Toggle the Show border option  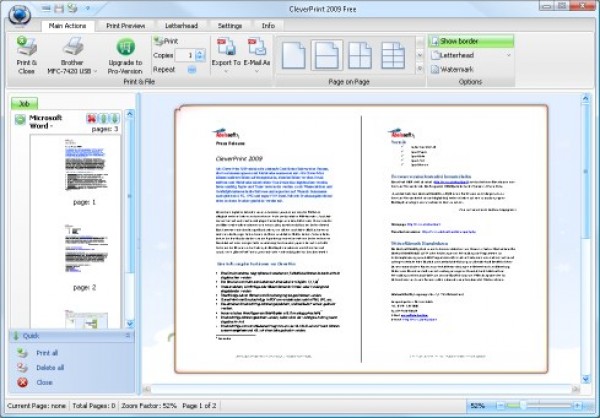coord(471,41)
